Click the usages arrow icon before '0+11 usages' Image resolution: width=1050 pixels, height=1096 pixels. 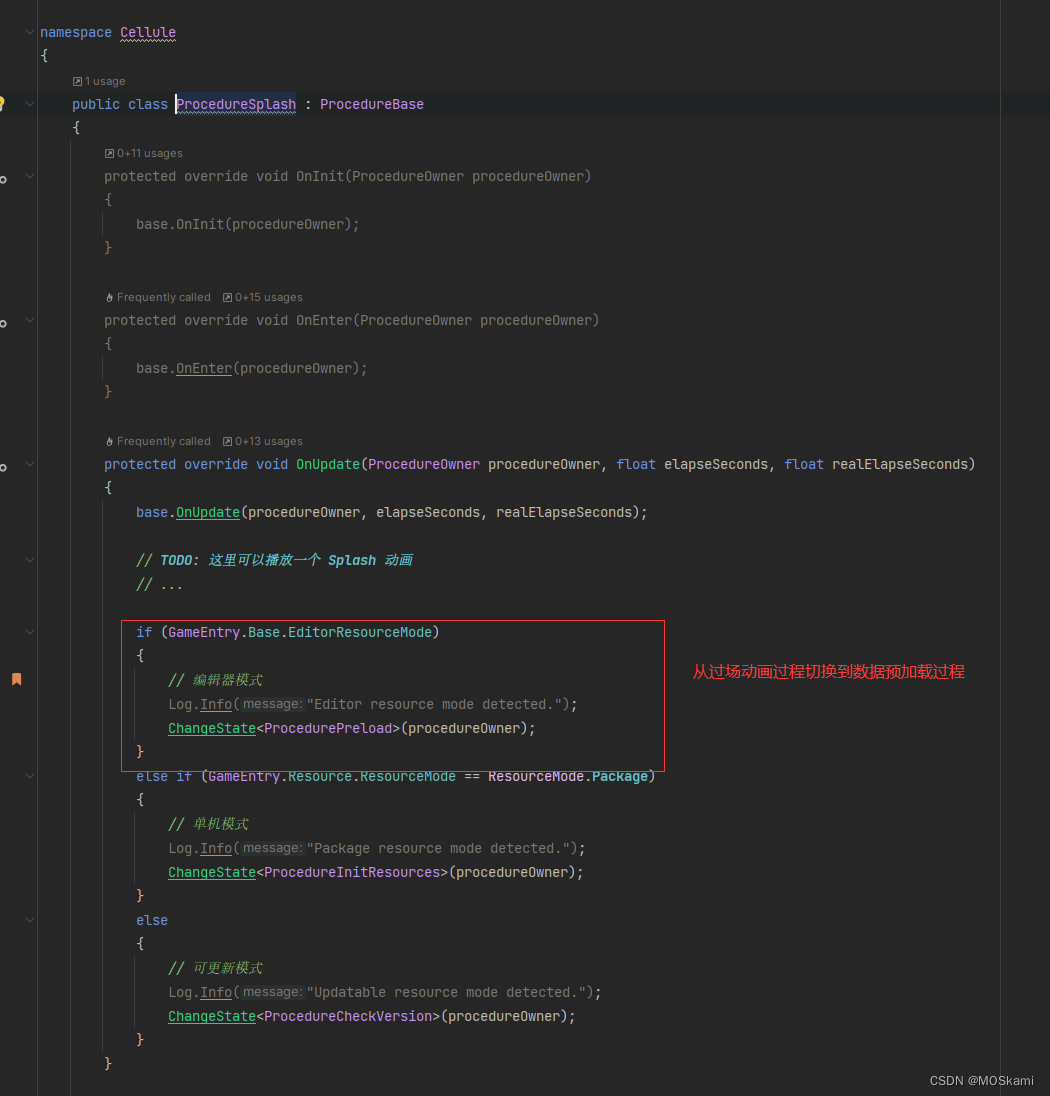108,153
